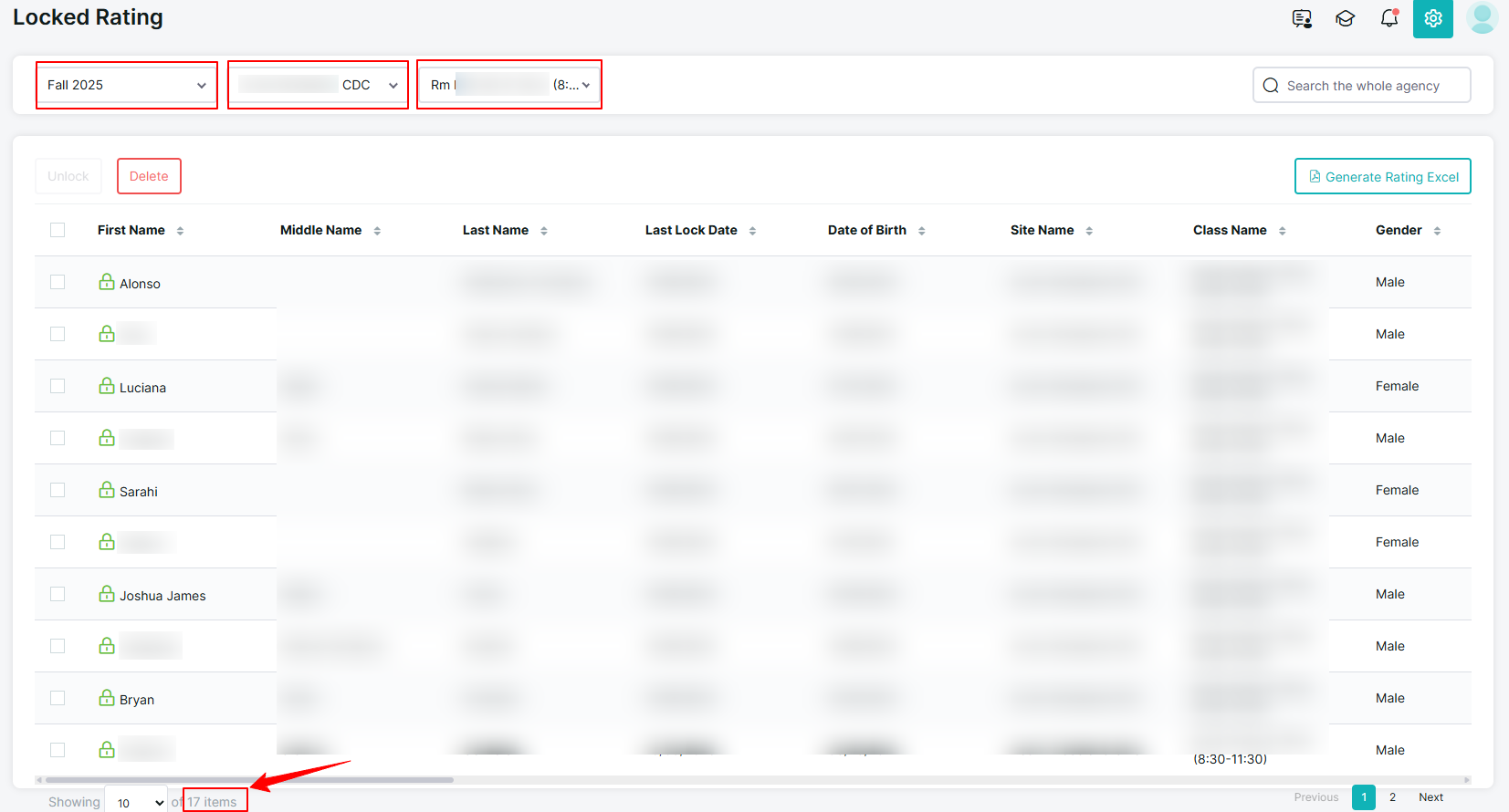Click the lock icon beside Luciana
Image resolution: width=1509 pixels, height=812 pixels.
coord(107,386)
